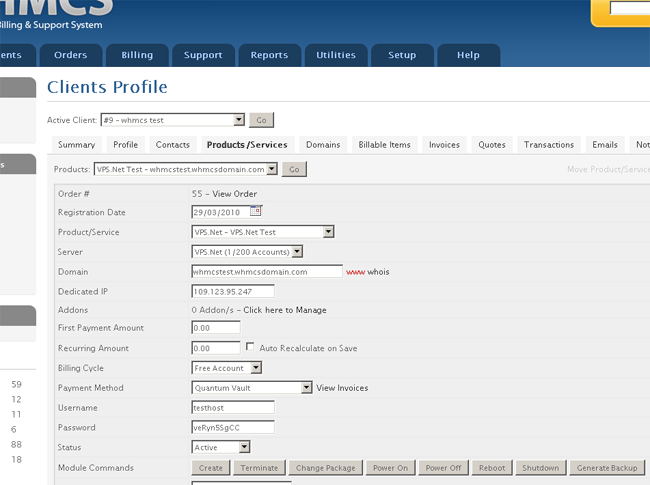Open the View Order link
This screenshot has width=650, height=485.
(x=235, y=194)
